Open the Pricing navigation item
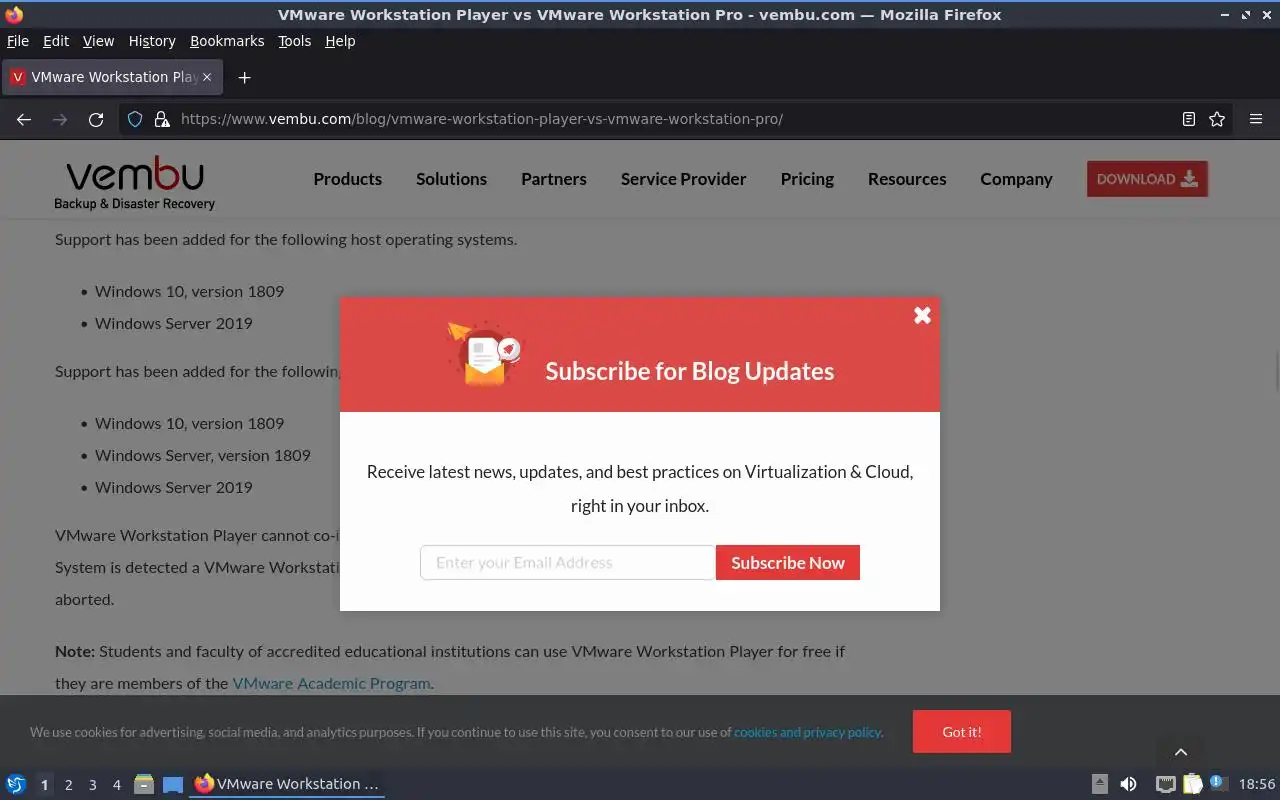Viewport: 1280px width, 800px height. coord(807,179)
